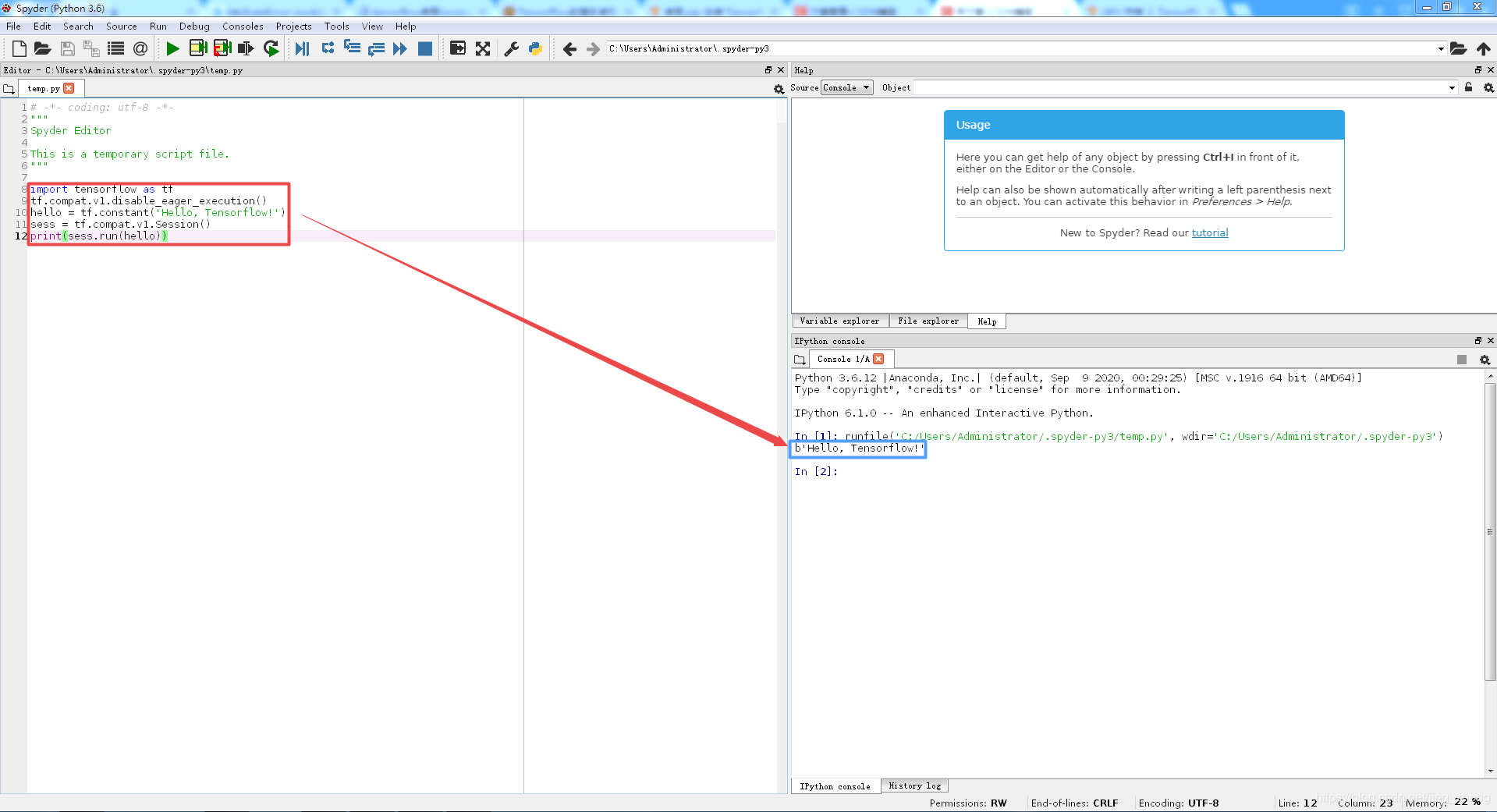Open PYTHONPATH manager Python icon
The width and height of the screenshot is (1497, 812).
coord(535,48)
